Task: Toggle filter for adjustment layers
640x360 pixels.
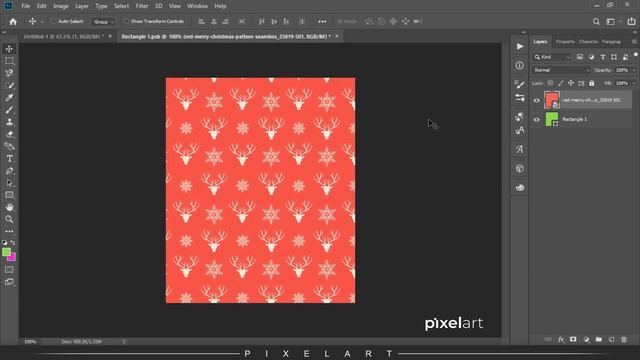Action: tap(591, 57)
